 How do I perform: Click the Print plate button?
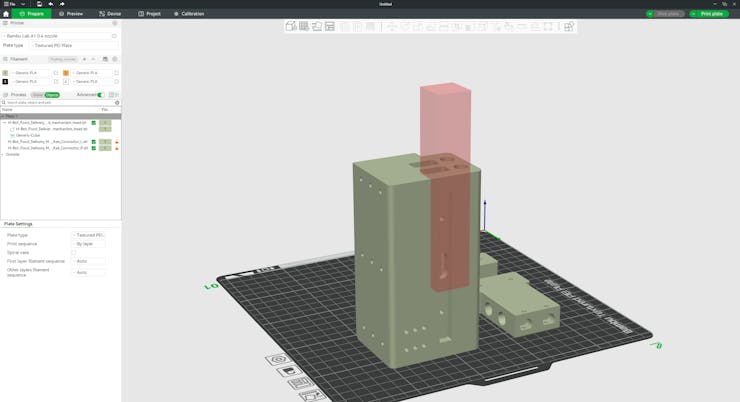click(x=709, y=14)
